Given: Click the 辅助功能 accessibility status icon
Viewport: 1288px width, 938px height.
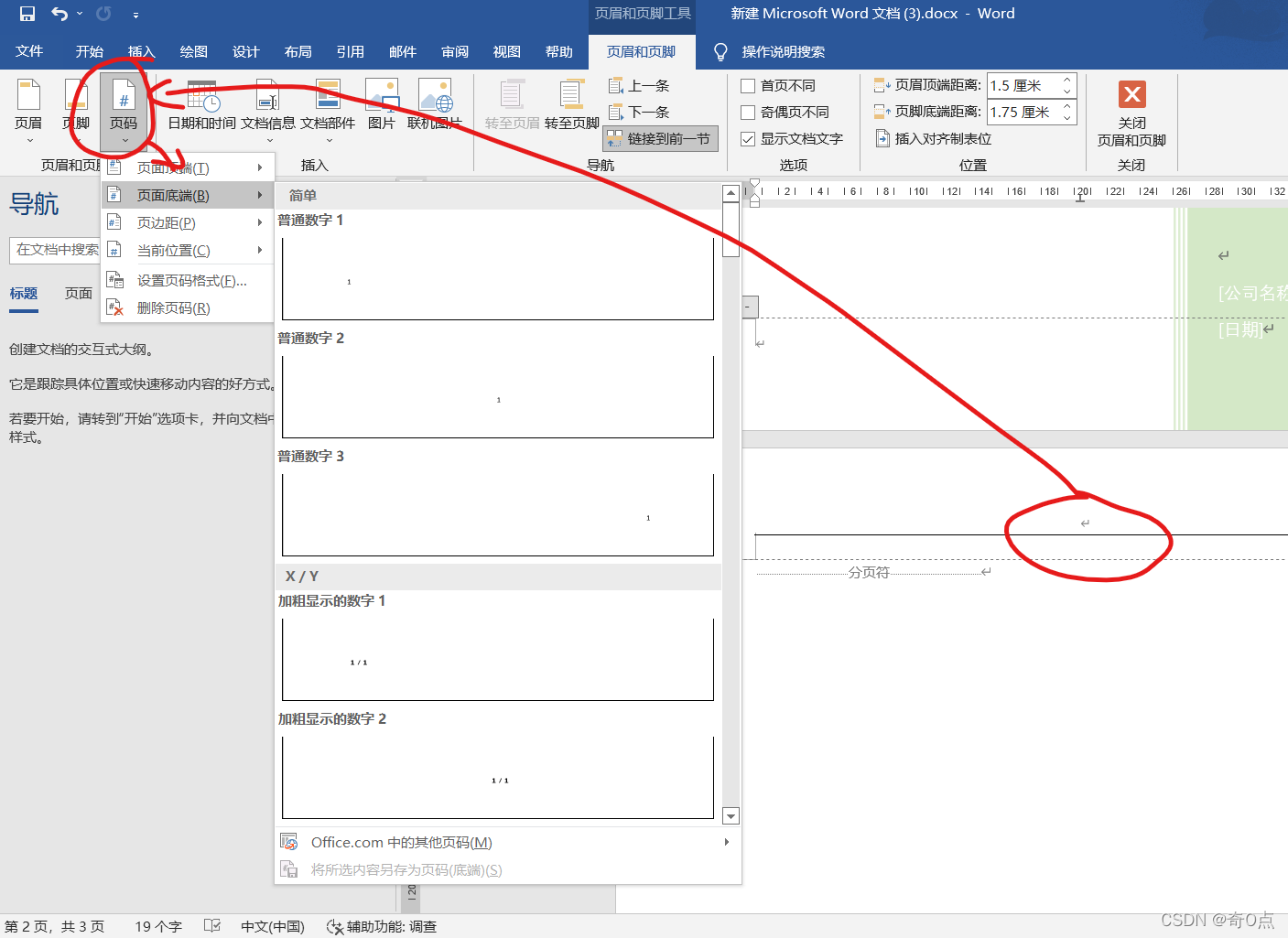Looking at the screenshot, I should [335, 927].
